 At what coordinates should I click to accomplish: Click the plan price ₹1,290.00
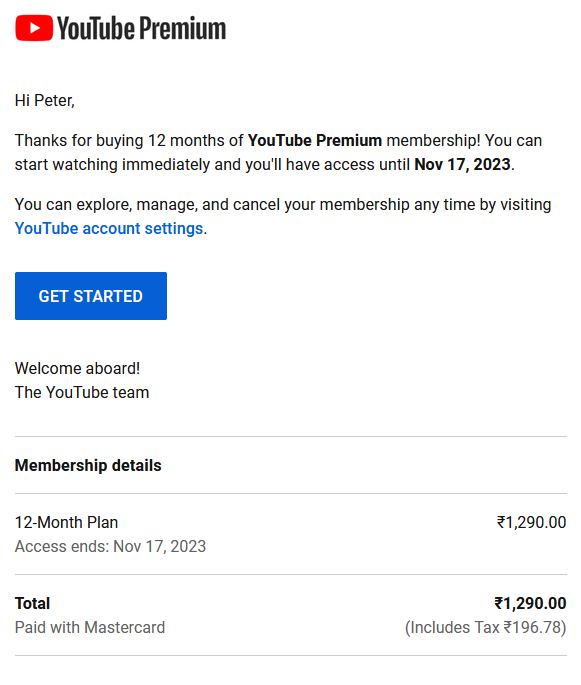tap(531, 522)
